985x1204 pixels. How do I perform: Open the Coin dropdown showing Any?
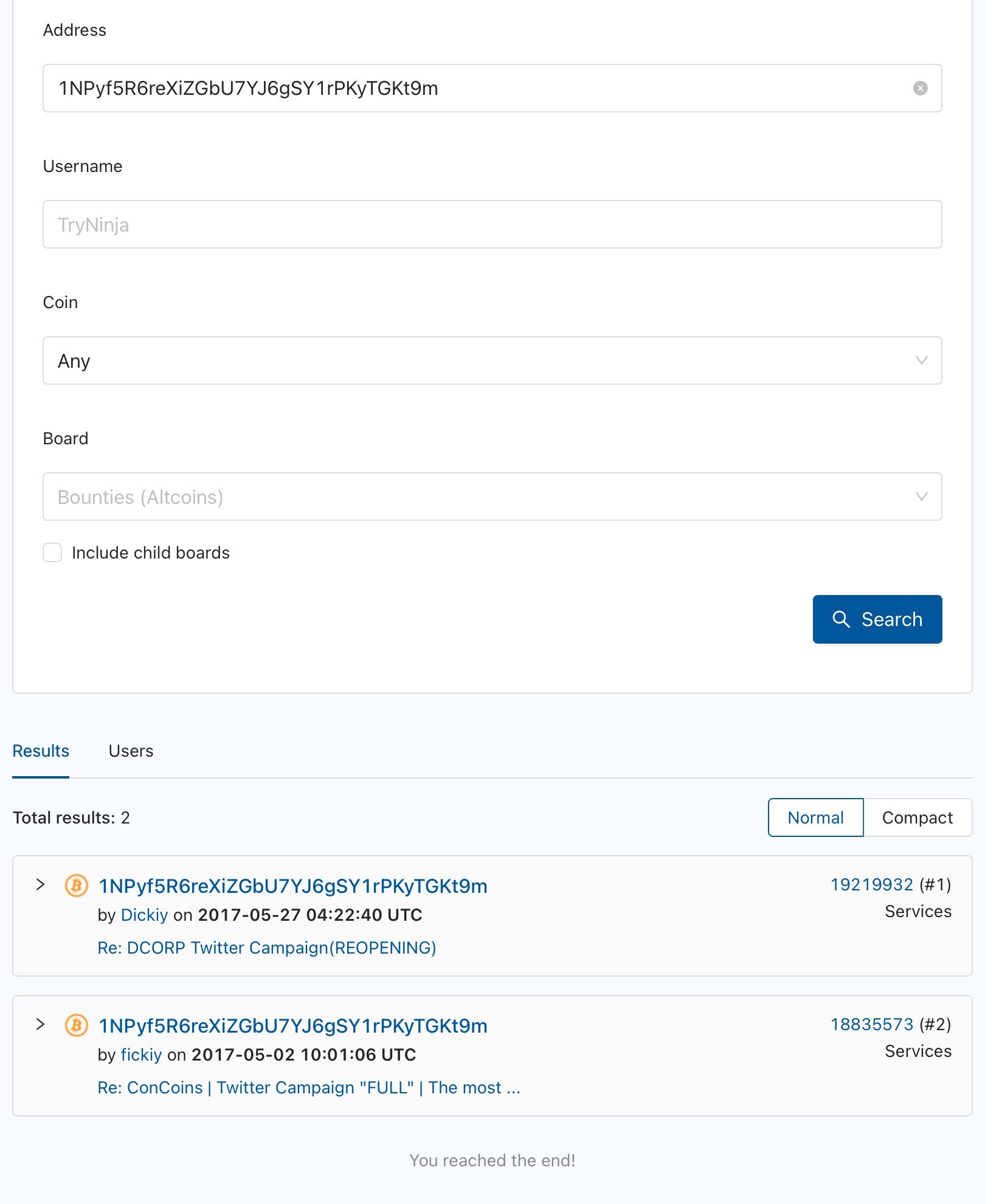(x=492, y=360)
